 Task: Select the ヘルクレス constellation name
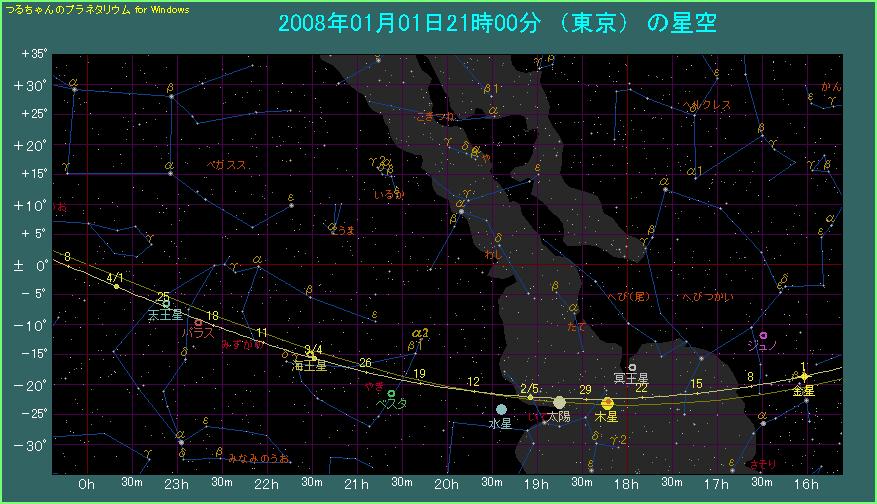click(707, 105)
